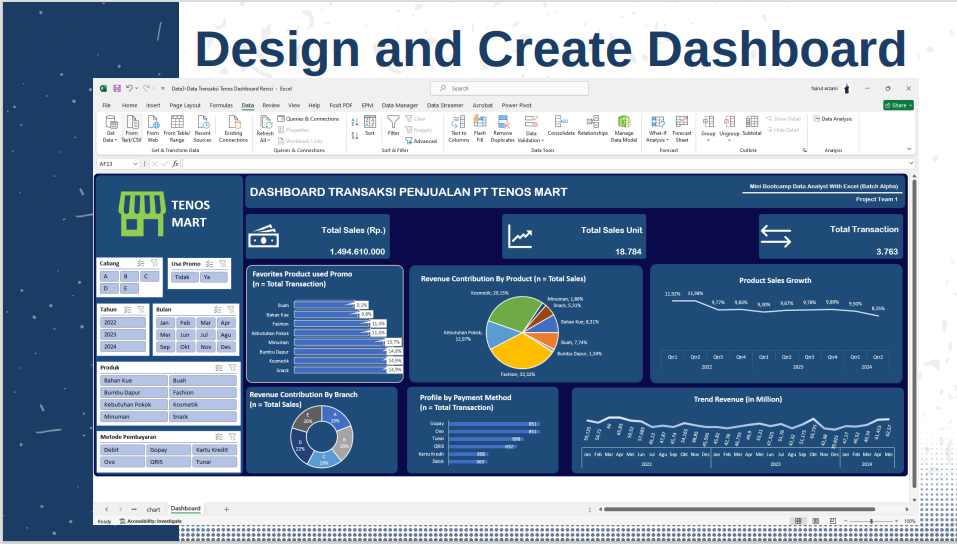This screenshot has height=544, width=957.
Task: Click Recent Sources icon
Action: (x=203, y=129)
